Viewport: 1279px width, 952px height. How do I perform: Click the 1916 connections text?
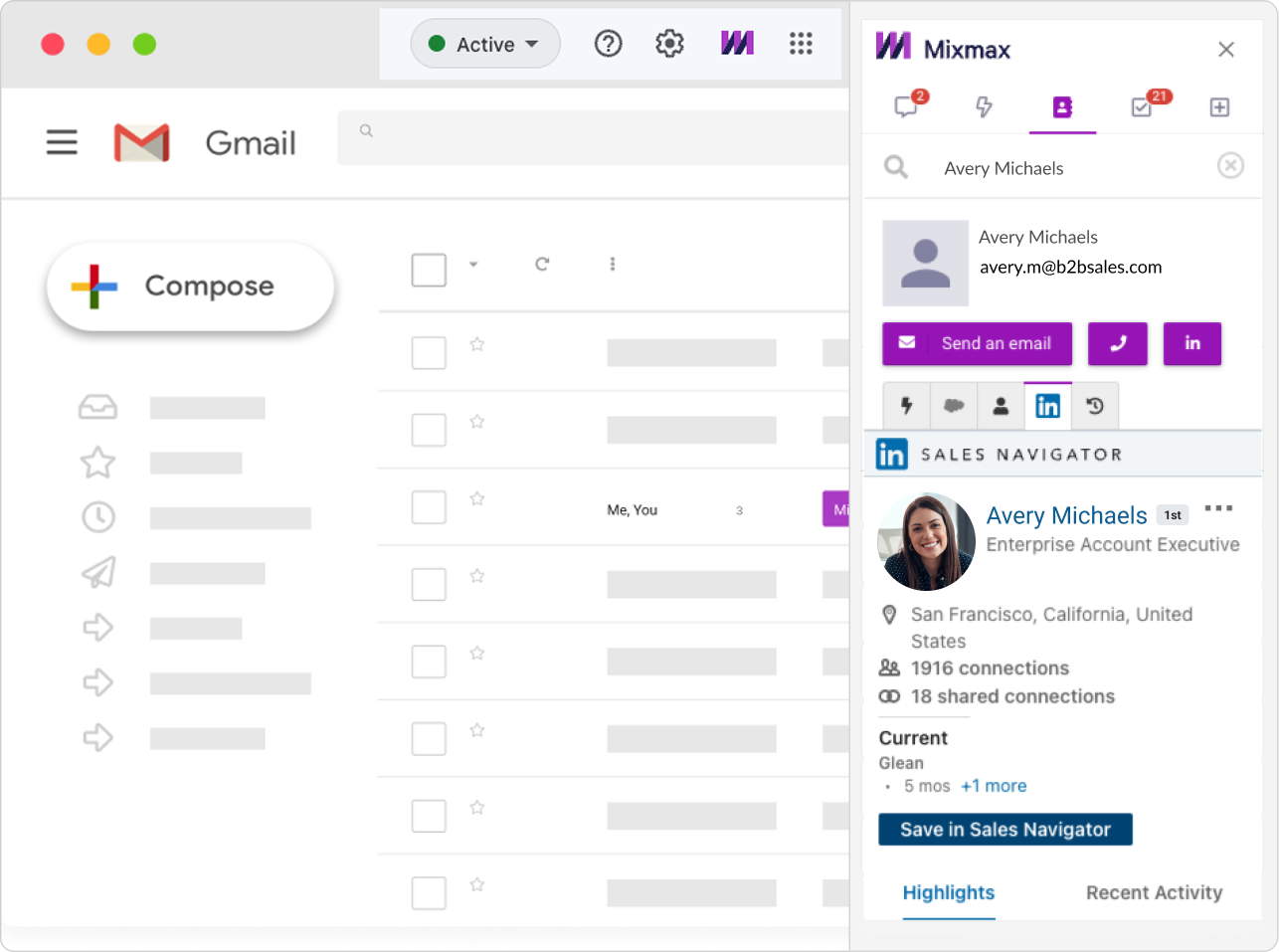click(x=990, y=668)
